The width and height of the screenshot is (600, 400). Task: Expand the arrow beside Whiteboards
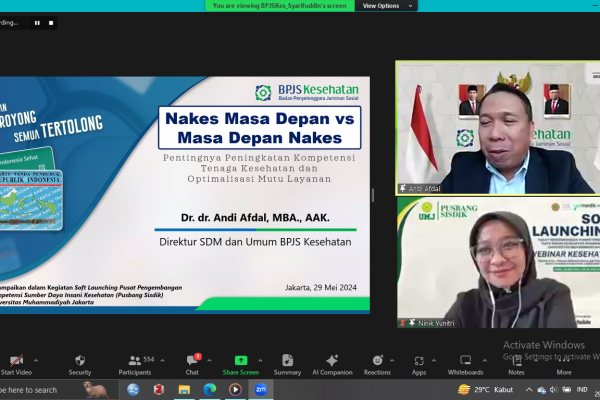tap(484, 361)
